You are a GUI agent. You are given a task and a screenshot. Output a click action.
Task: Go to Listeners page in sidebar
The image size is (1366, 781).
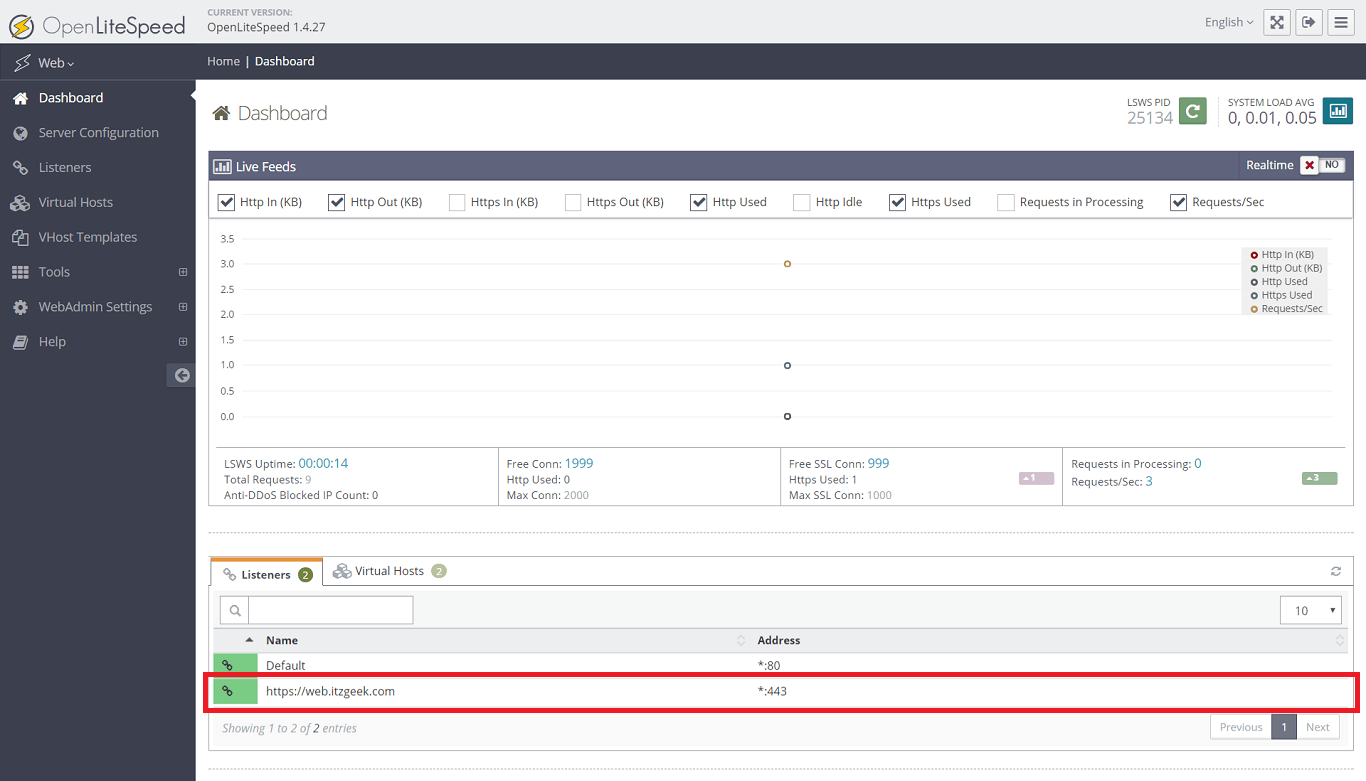coord(98,168)
